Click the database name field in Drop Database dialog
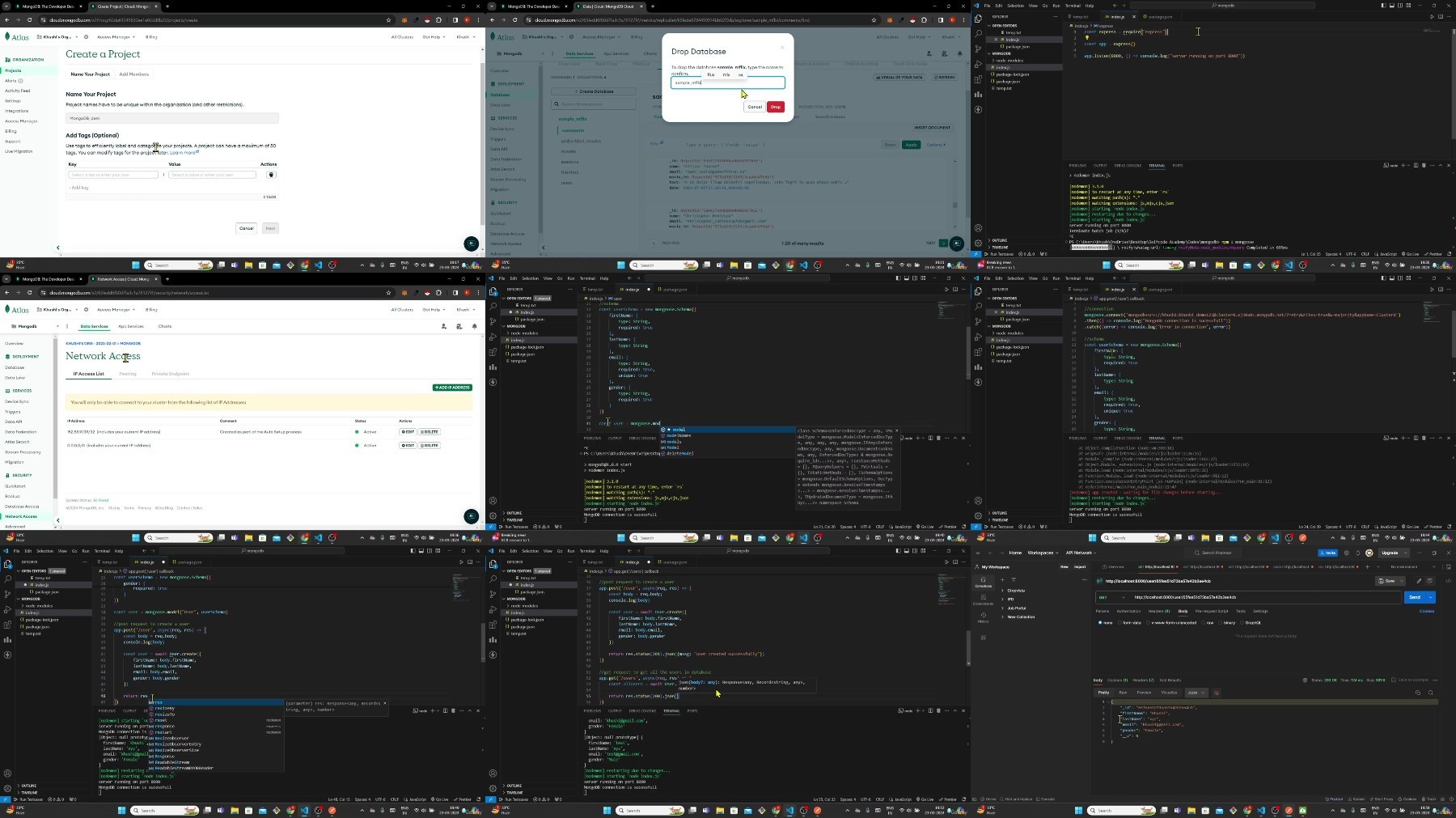The width and height of the screenshot is (1456, 818). (727, 83)
